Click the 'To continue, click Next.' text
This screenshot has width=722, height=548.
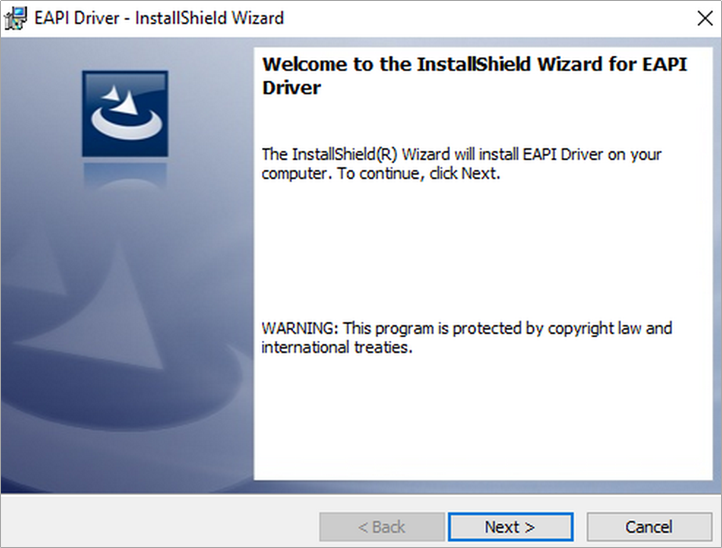419,174
